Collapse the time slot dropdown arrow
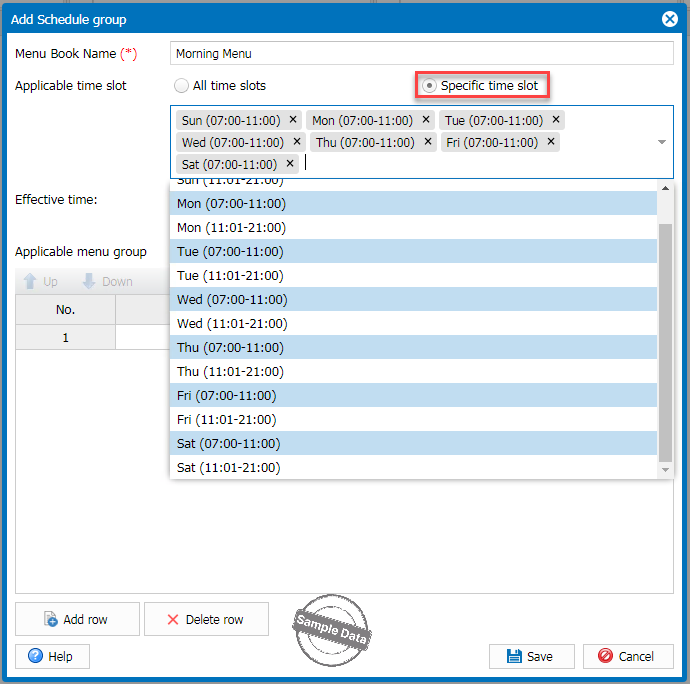 click(661, 142)
